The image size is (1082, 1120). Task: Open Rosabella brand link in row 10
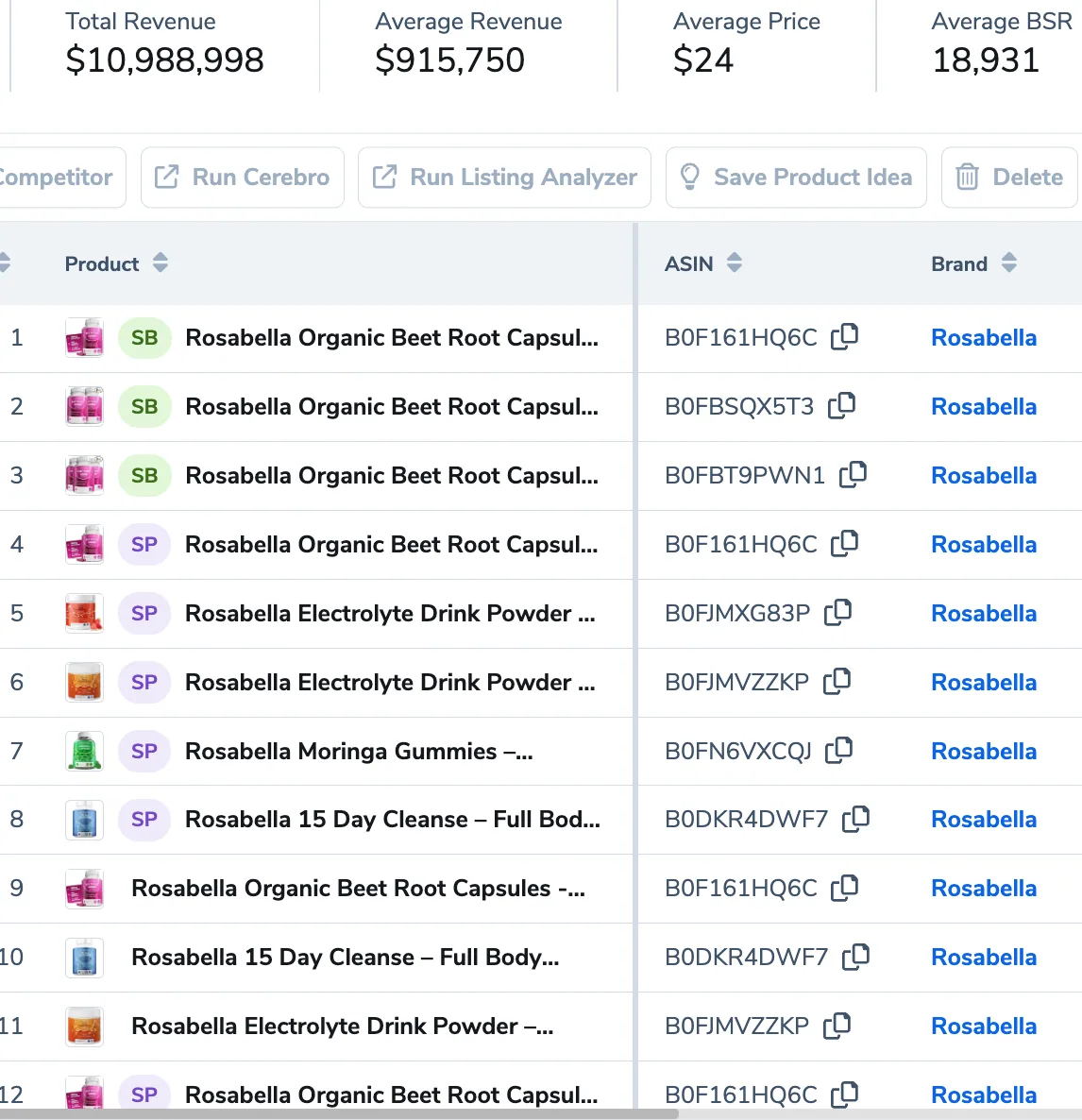click(984, 958)
